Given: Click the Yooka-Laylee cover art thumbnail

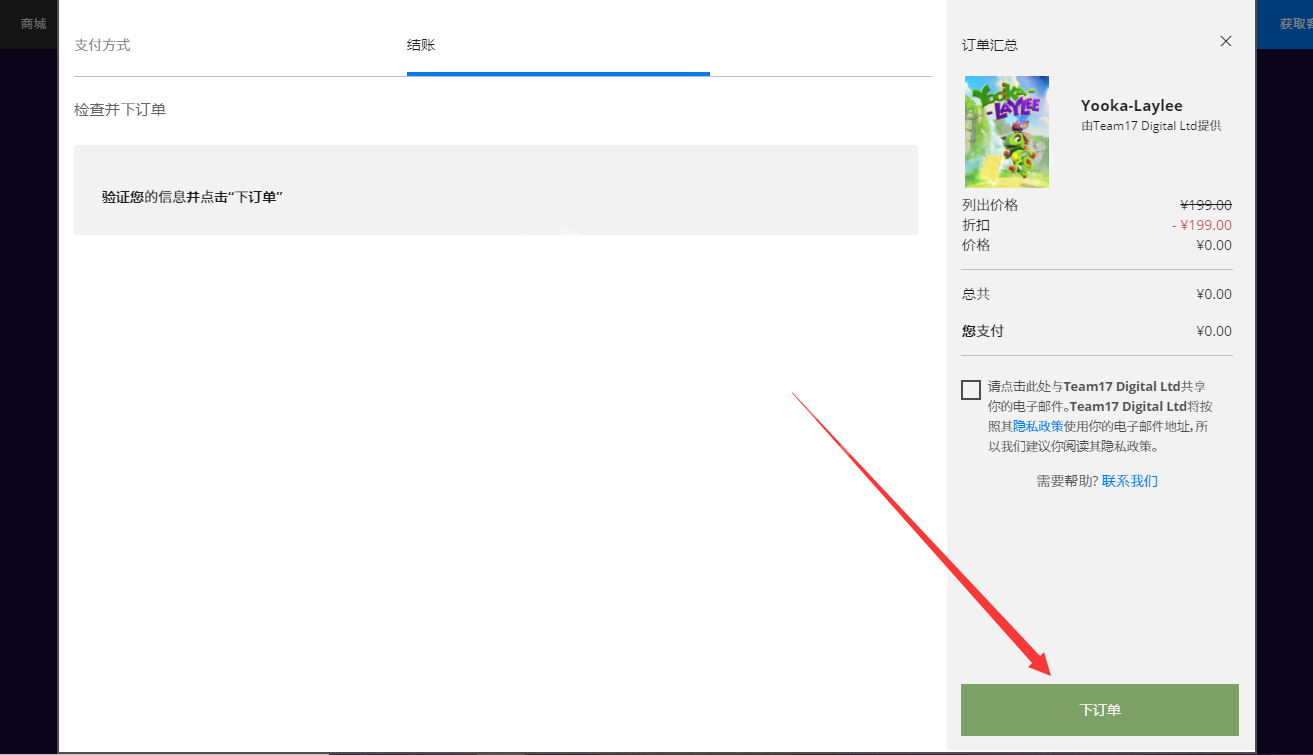Looking at the screenshot, I should tap(1006, 132).
